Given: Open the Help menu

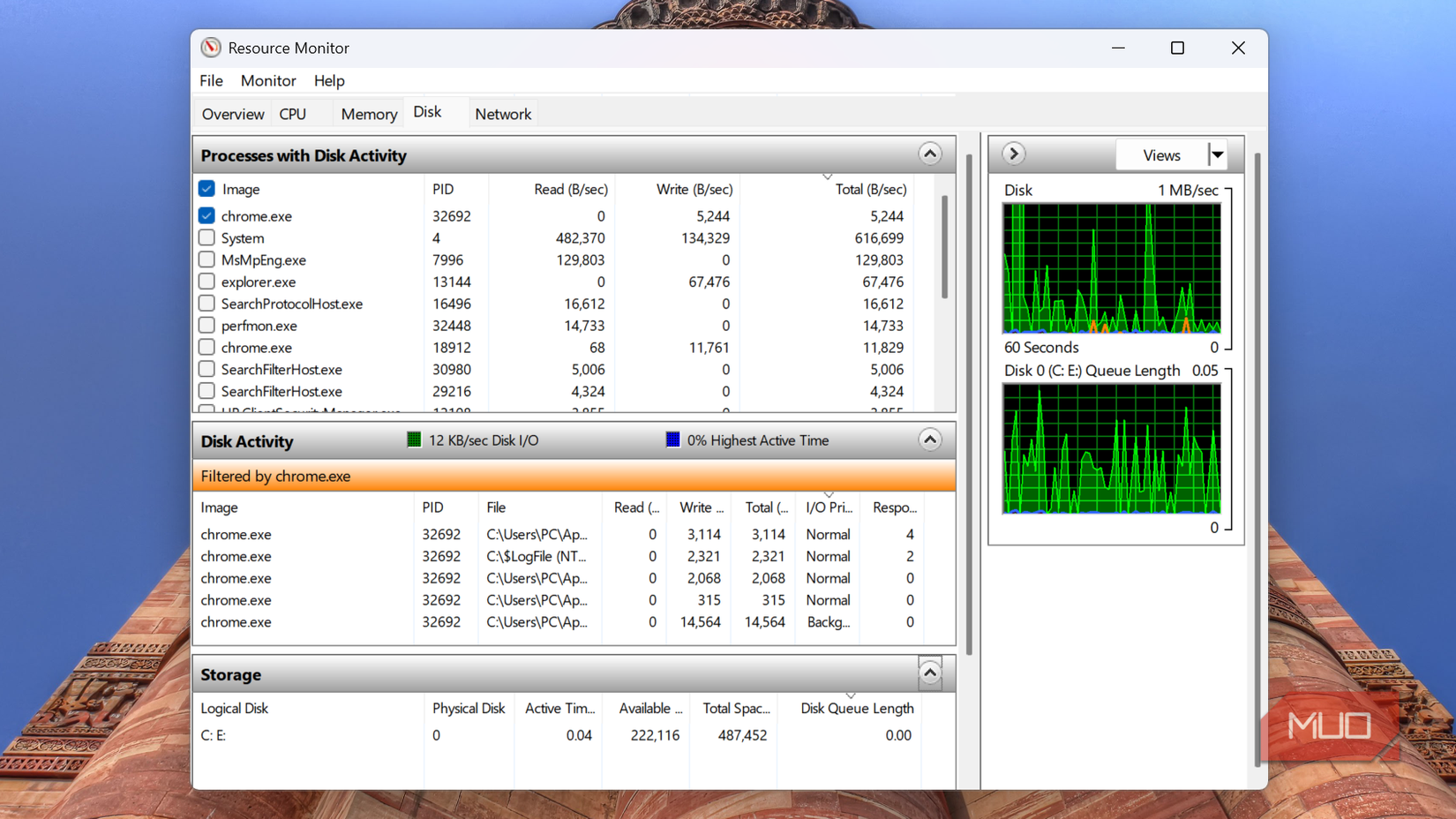Looking at the screenshot, I should coord(329,80).
